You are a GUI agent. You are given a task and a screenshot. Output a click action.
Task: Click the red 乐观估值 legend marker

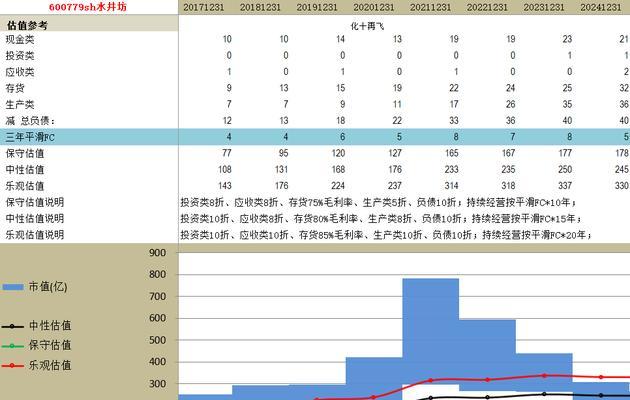click(x=13, y=365)
